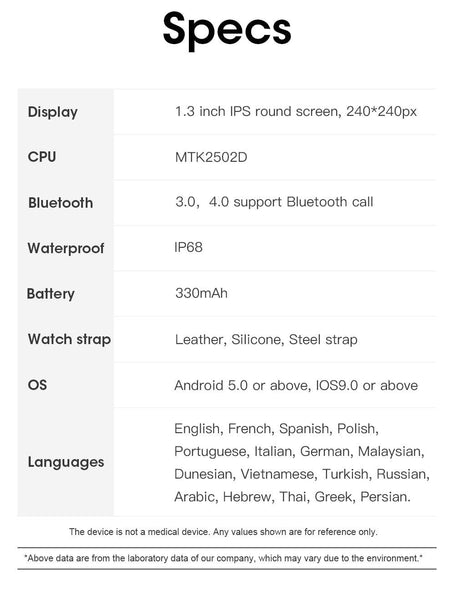The height and width of the screenshot is (600, 455).
Task: Select the Bluetooth row label
Action: pos(60,202)
